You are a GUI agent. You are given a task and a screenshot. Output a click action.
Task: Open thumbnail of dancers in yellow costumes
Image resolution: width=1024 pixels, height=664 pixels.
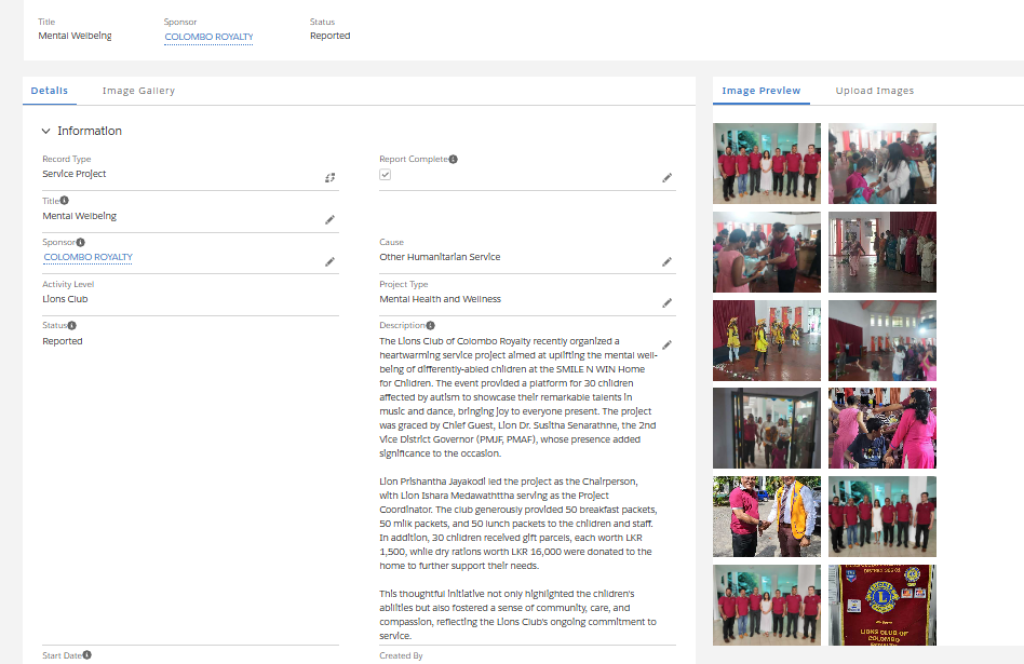767,340
